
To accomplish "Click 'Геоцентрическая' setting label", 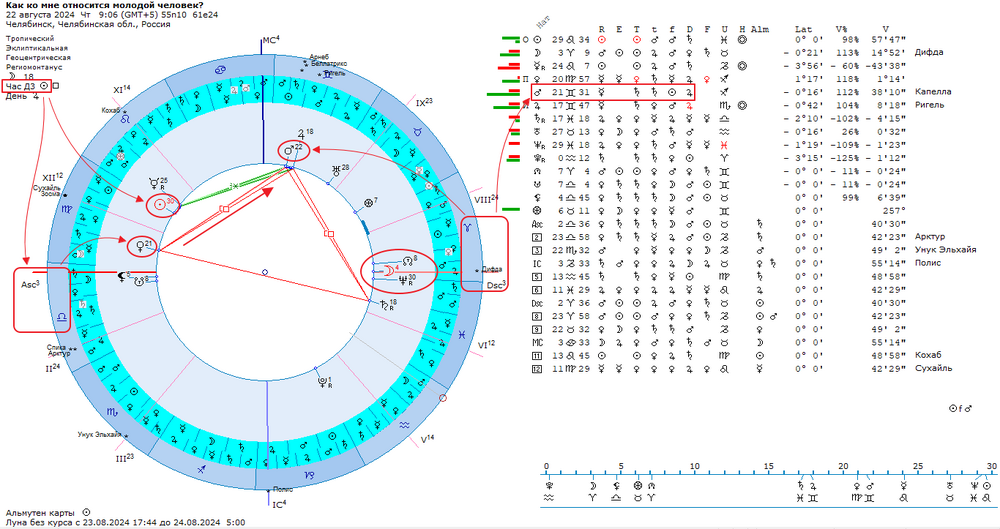I will [x=38, y=57].
